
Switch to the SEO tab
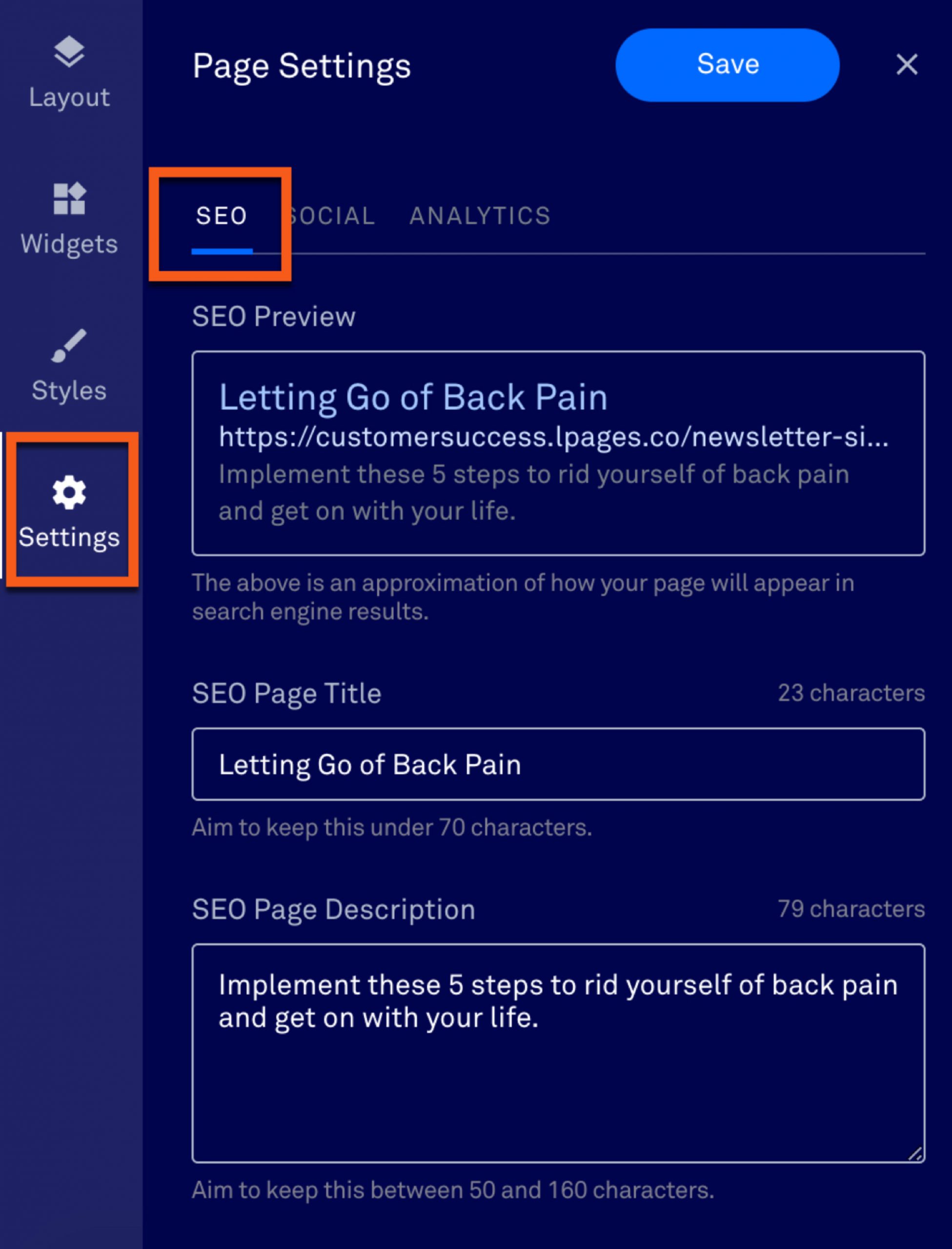pyautogui.click(x=222, y=216)
